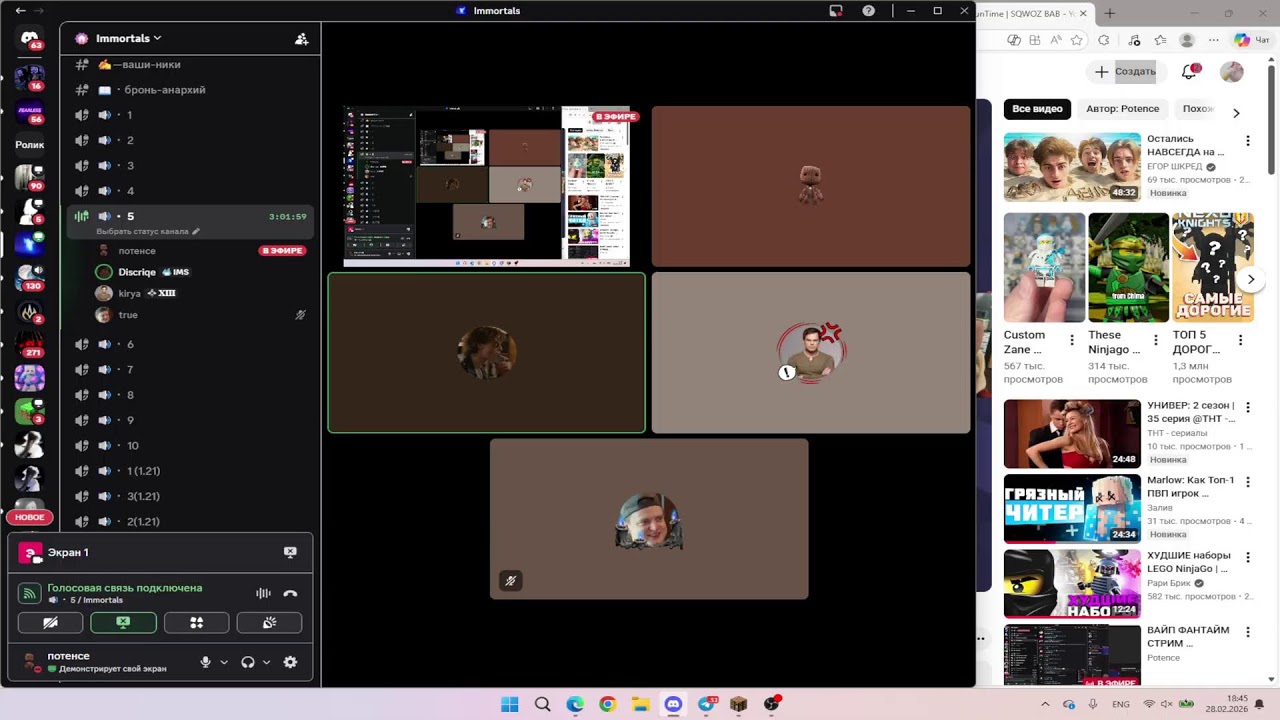Next Shorts arrow on YouTube shelf
Screen dimensions: 1280x720
pos(1251,280)
